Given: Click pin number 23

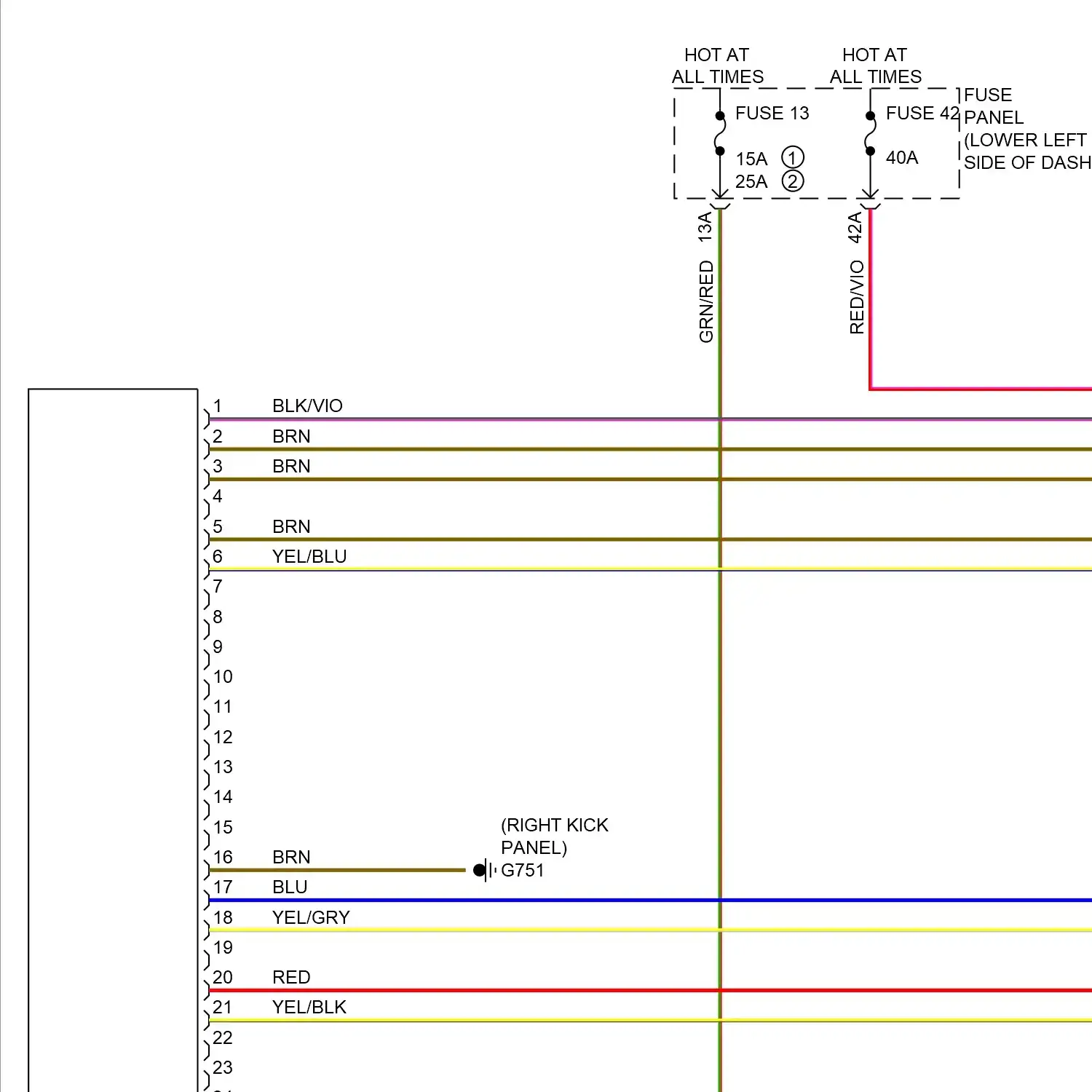Looking at the screenshot, I should [x=223, y=1067].
